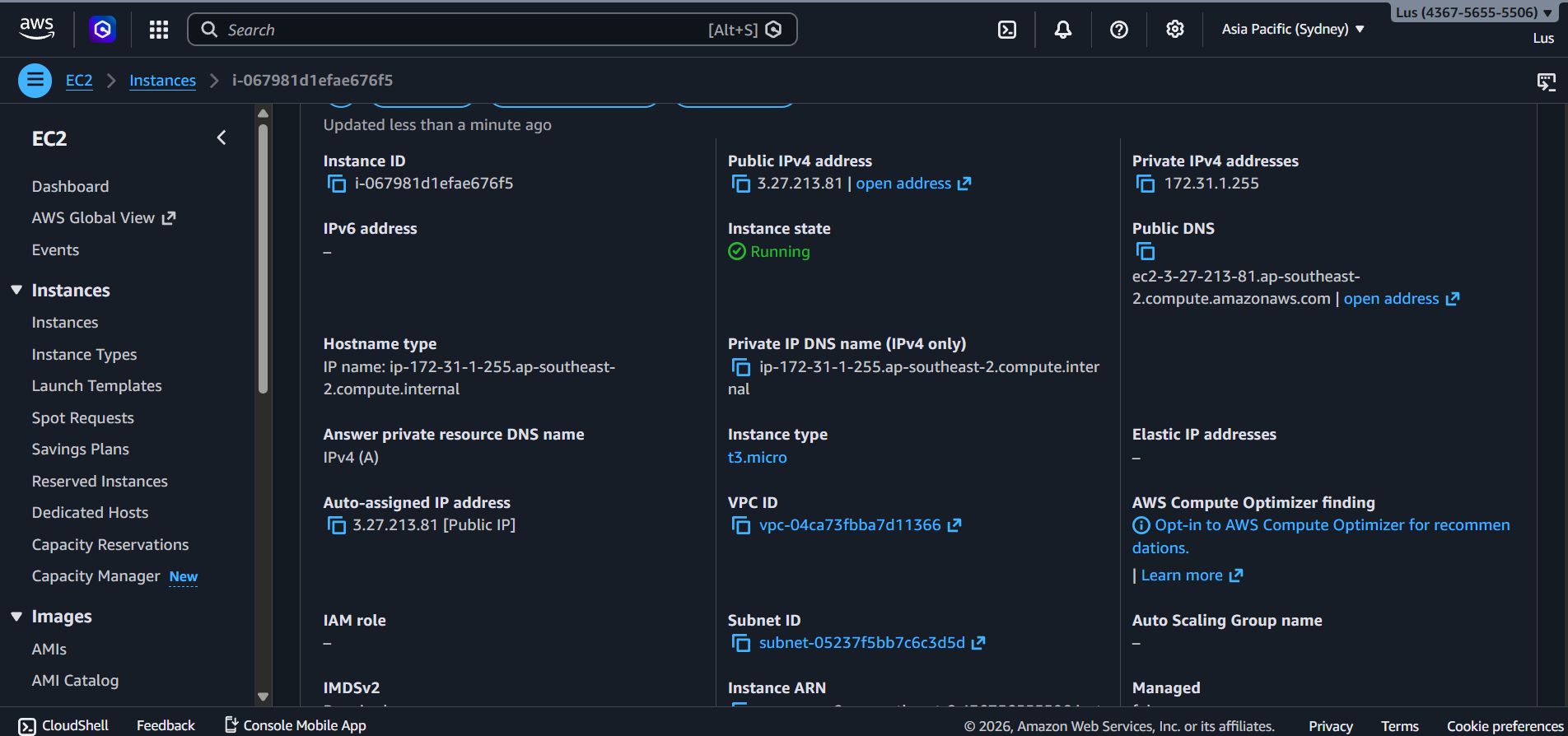Copy the Private IPv4 address

1145,184
